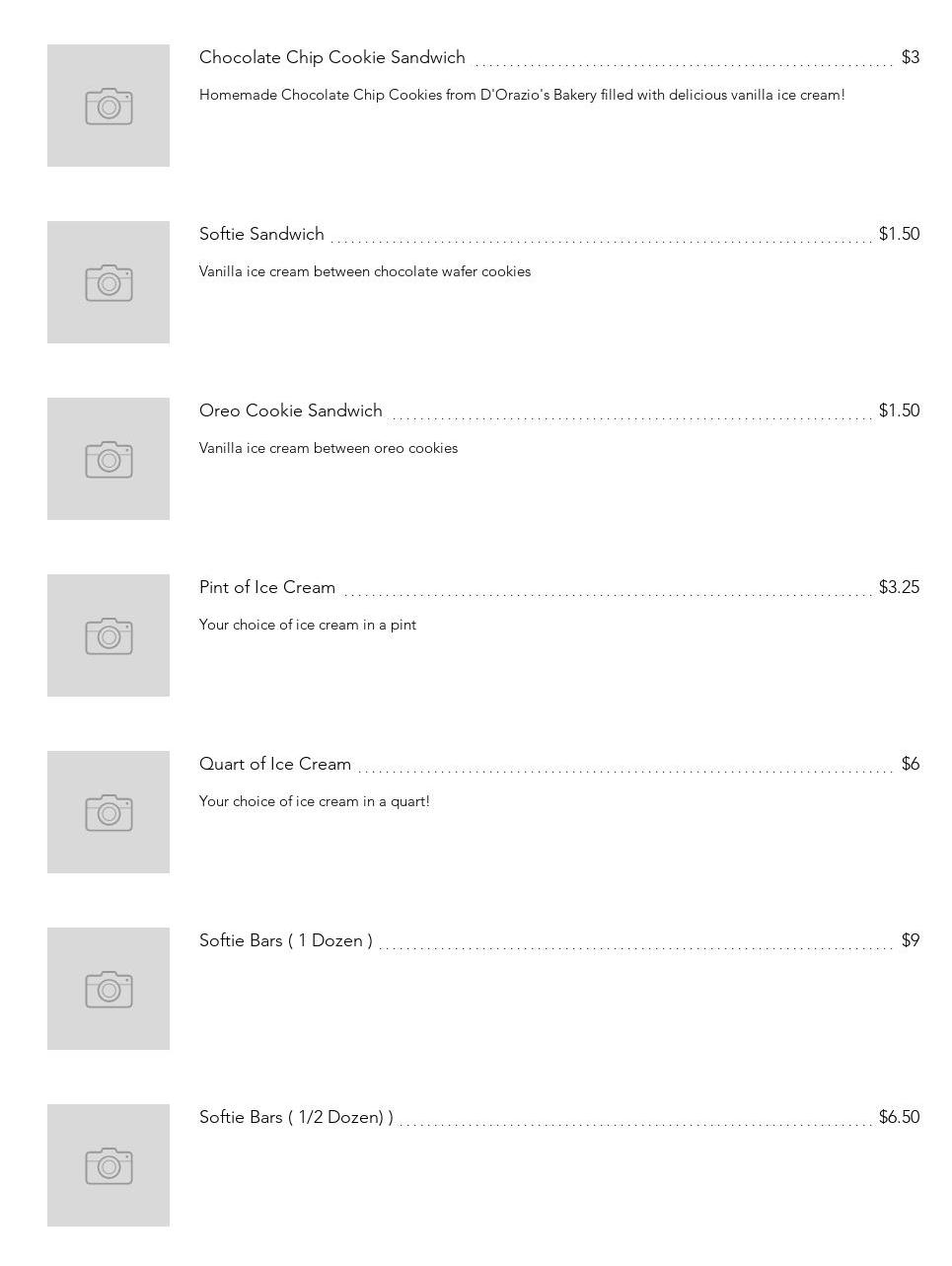The height and width of the screenshot is (1266, 952).
Task: Open the Chocolate Chip Cookie Sandwich title
Action: click(x=331, y=57)
